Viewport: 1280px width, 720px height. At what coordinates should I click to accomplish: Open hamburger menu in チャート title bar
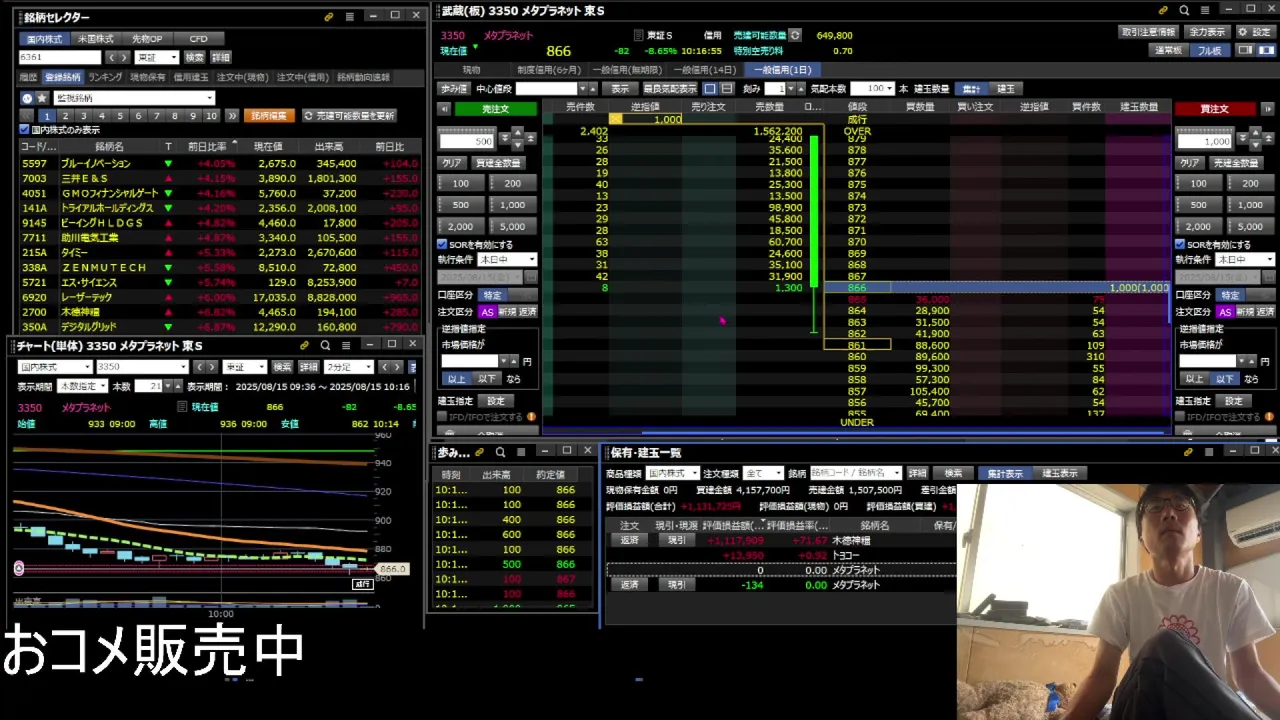pyautogui.click(x=346, y=345)
